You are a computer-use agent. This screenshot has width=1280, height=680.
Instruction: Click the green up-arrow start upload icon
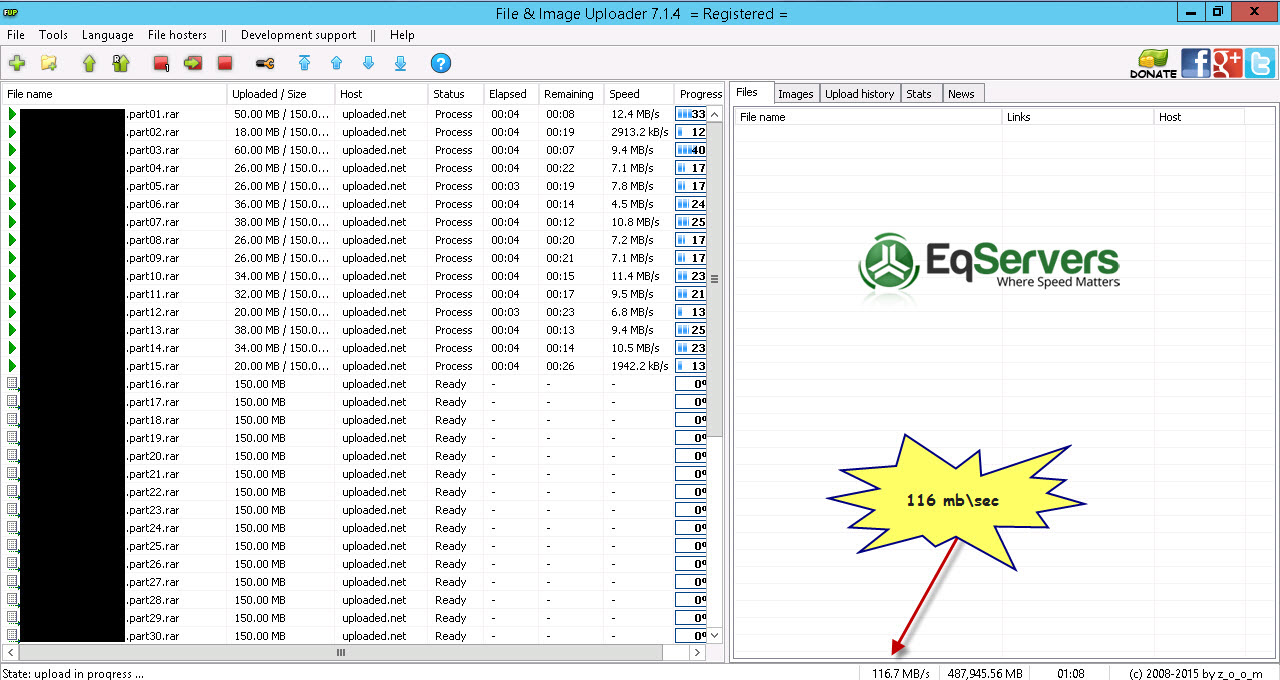tap(89, 63)
